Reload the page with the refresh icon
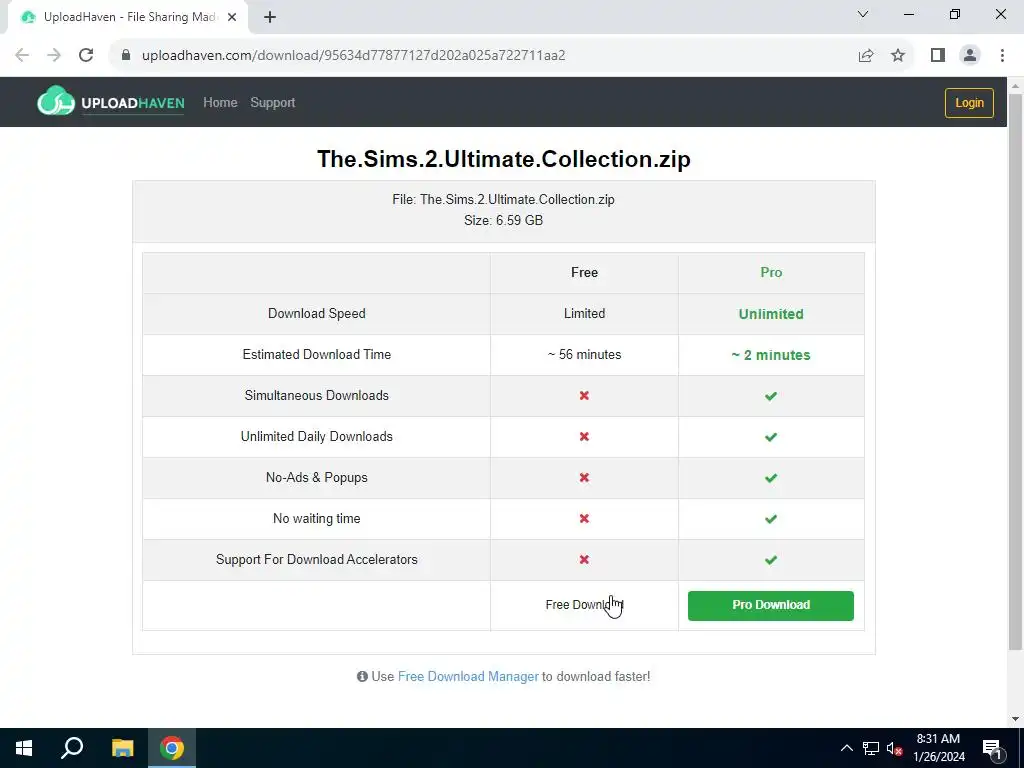1024x768 pixels. pos(86,56)
